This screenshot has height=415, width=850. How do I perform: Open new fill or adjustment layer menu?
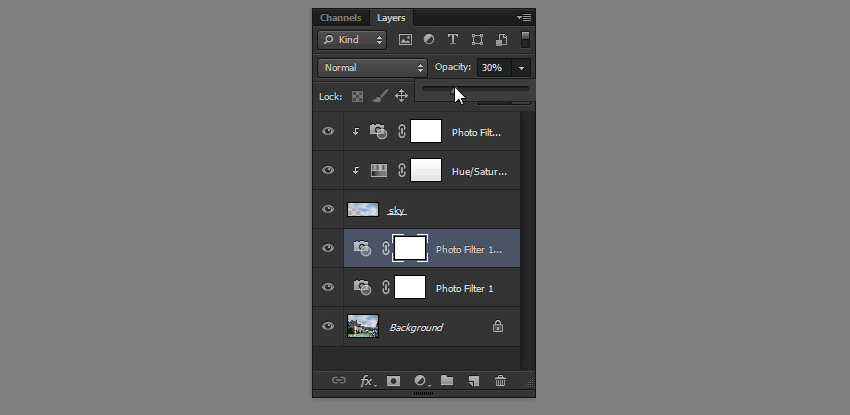[421, 381]
